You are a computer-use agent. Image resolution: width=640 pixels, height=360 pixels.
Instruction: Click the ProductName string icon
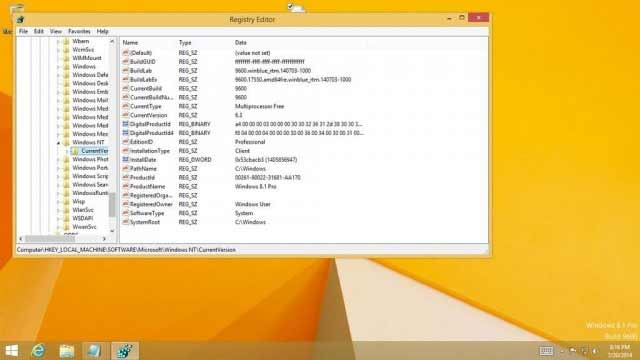click(126, 187)
